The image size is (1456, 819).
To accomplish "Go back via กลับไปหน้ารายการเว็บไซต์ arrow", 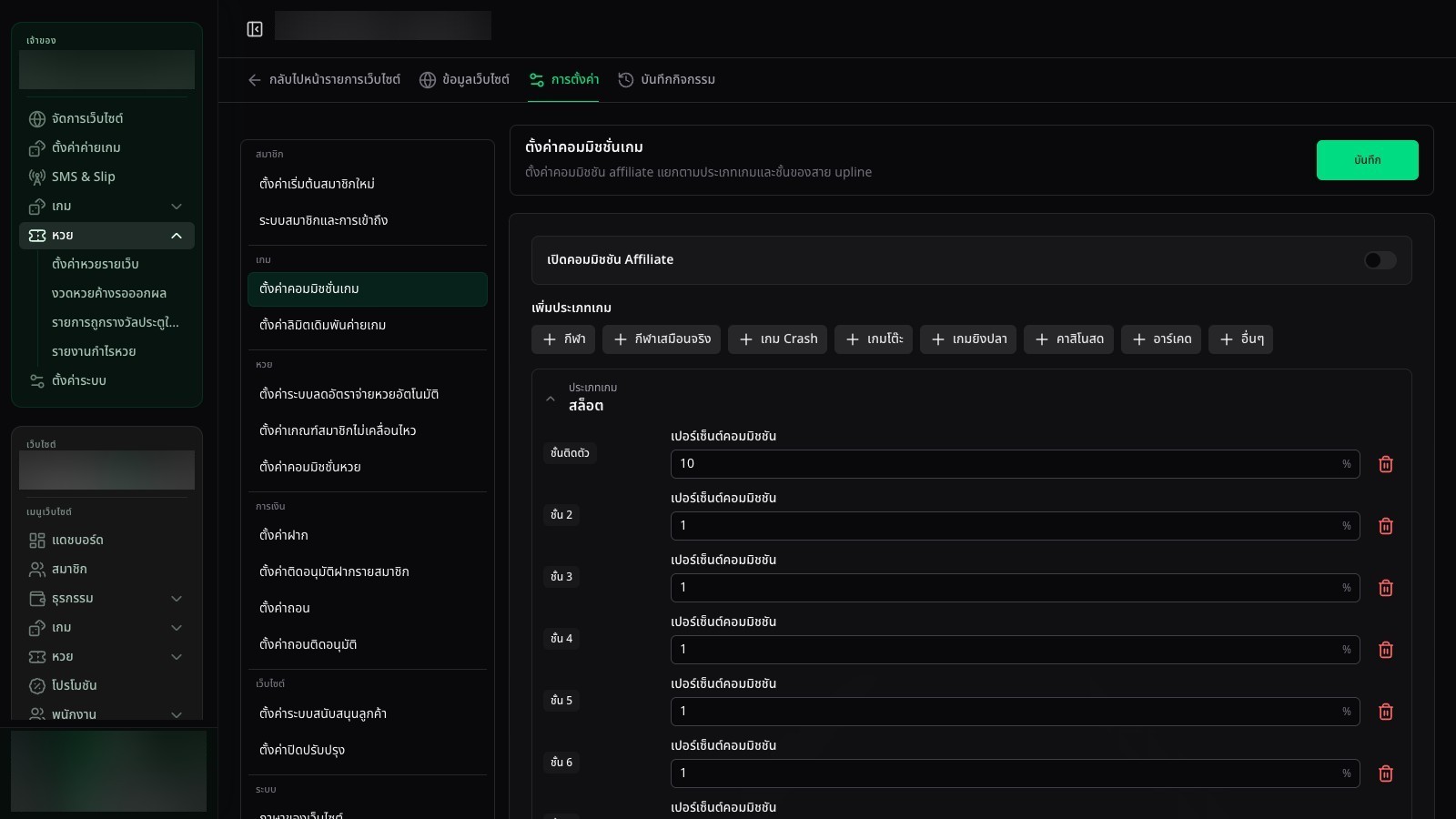I will (255, 80).
